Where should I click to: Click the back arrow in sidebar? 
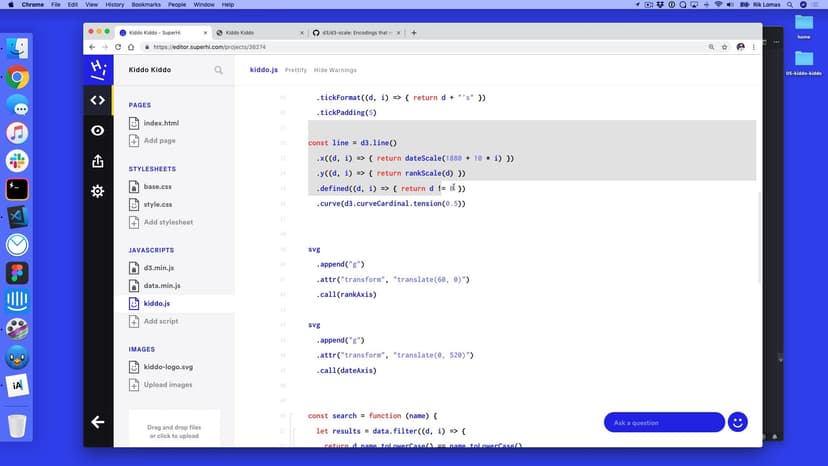click(97, 422)
